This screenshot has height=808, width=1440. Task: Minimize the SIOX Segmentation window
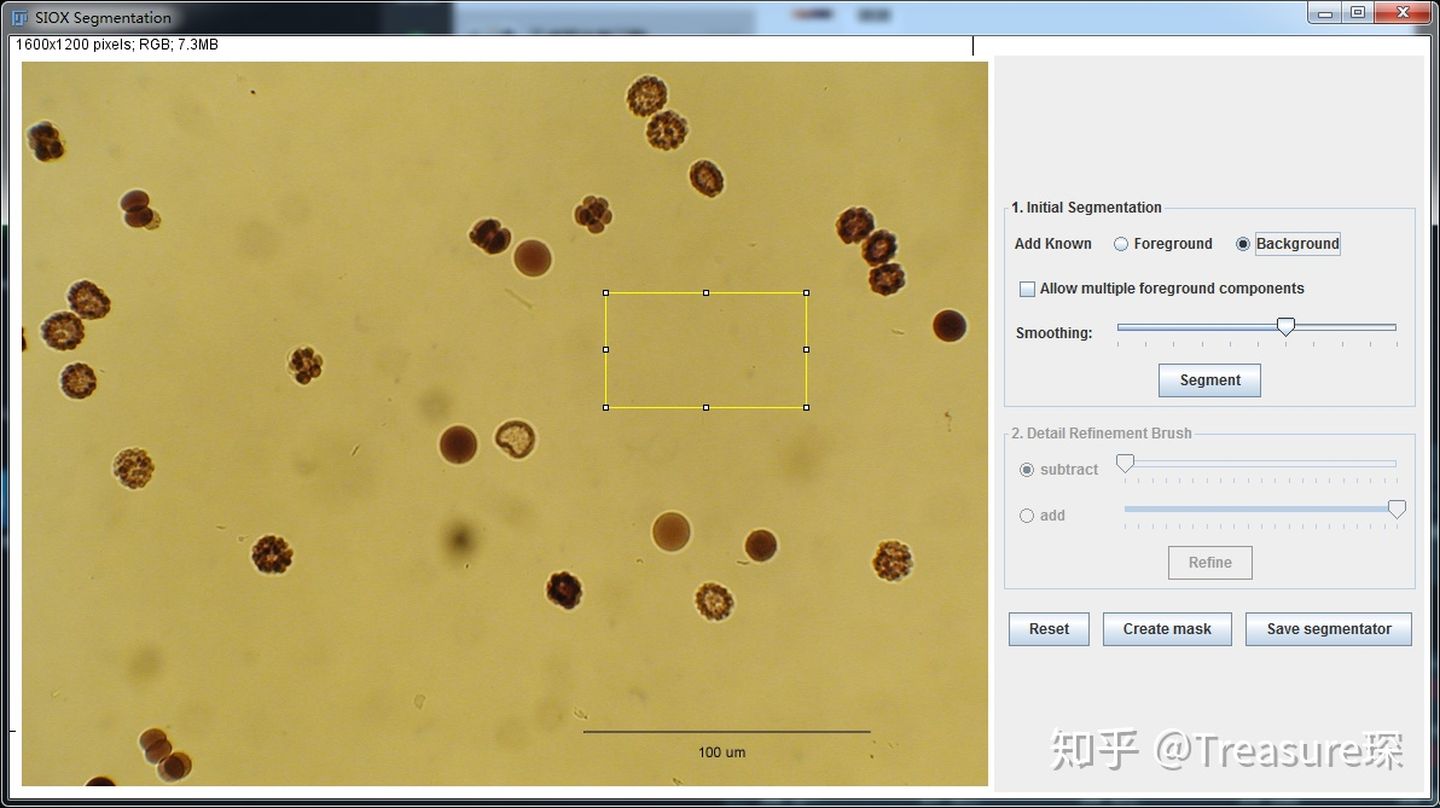[x=1326, y=13]
